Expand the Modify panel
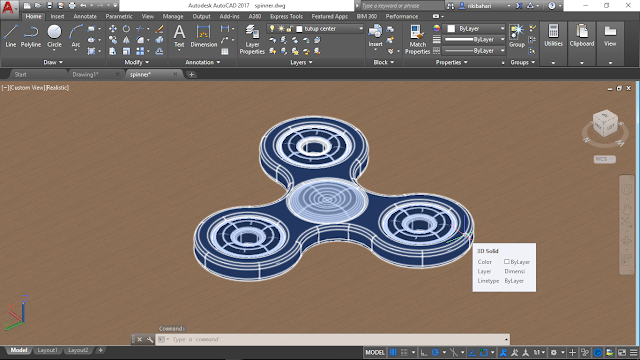 pos(137,62)
